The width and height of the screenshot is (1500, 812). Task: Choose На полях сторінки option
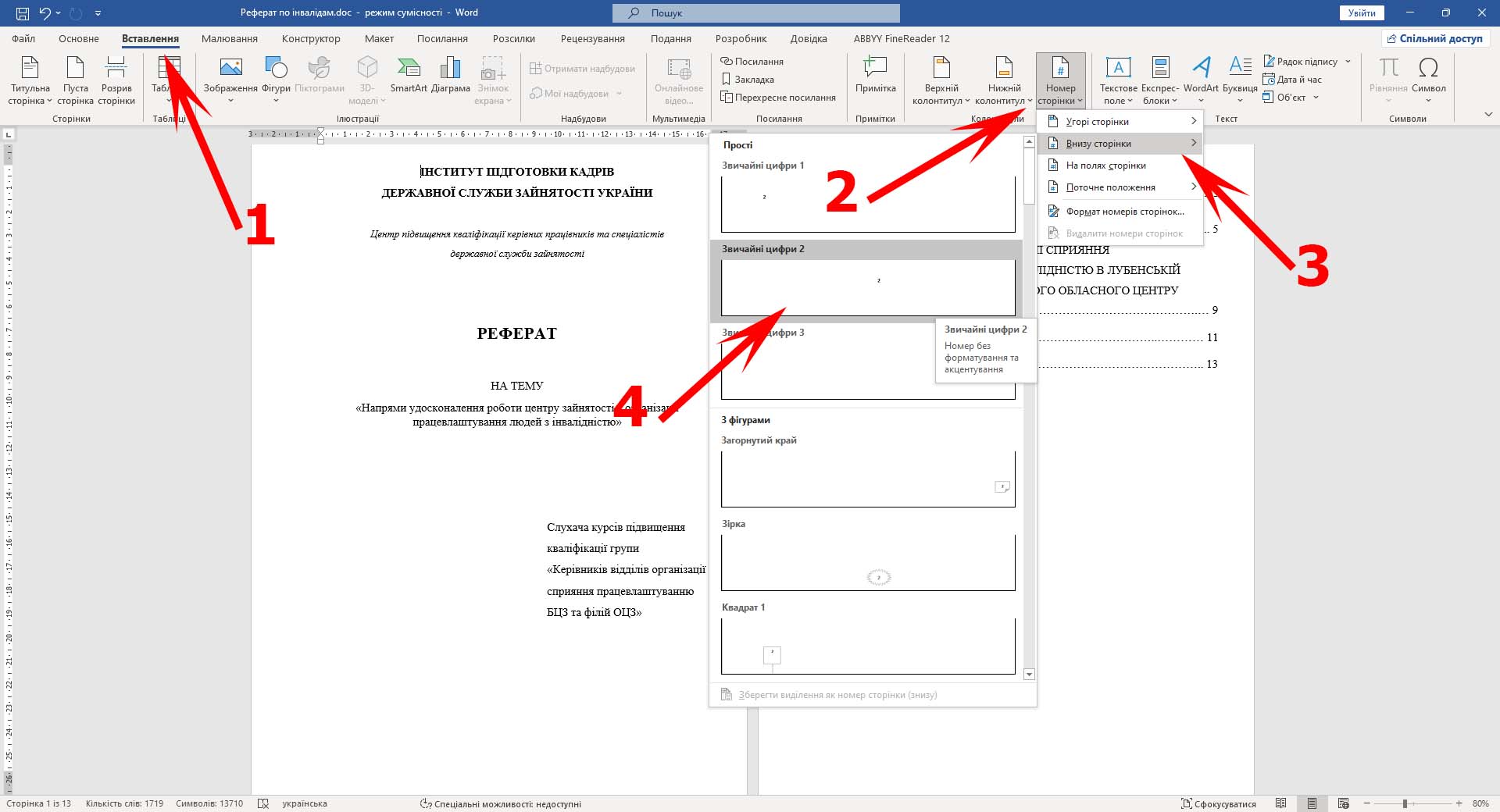pos(1120,165)
